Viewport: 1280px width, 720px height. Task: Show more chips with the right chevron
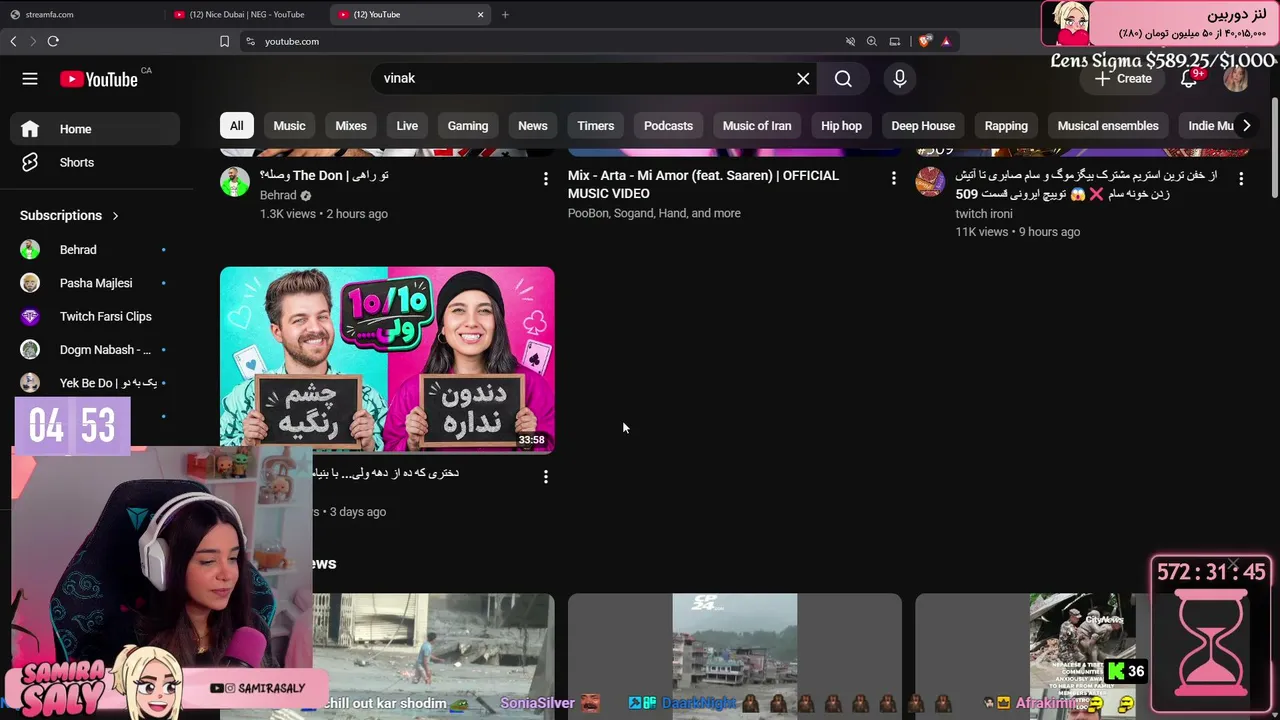click(1246, 126)
